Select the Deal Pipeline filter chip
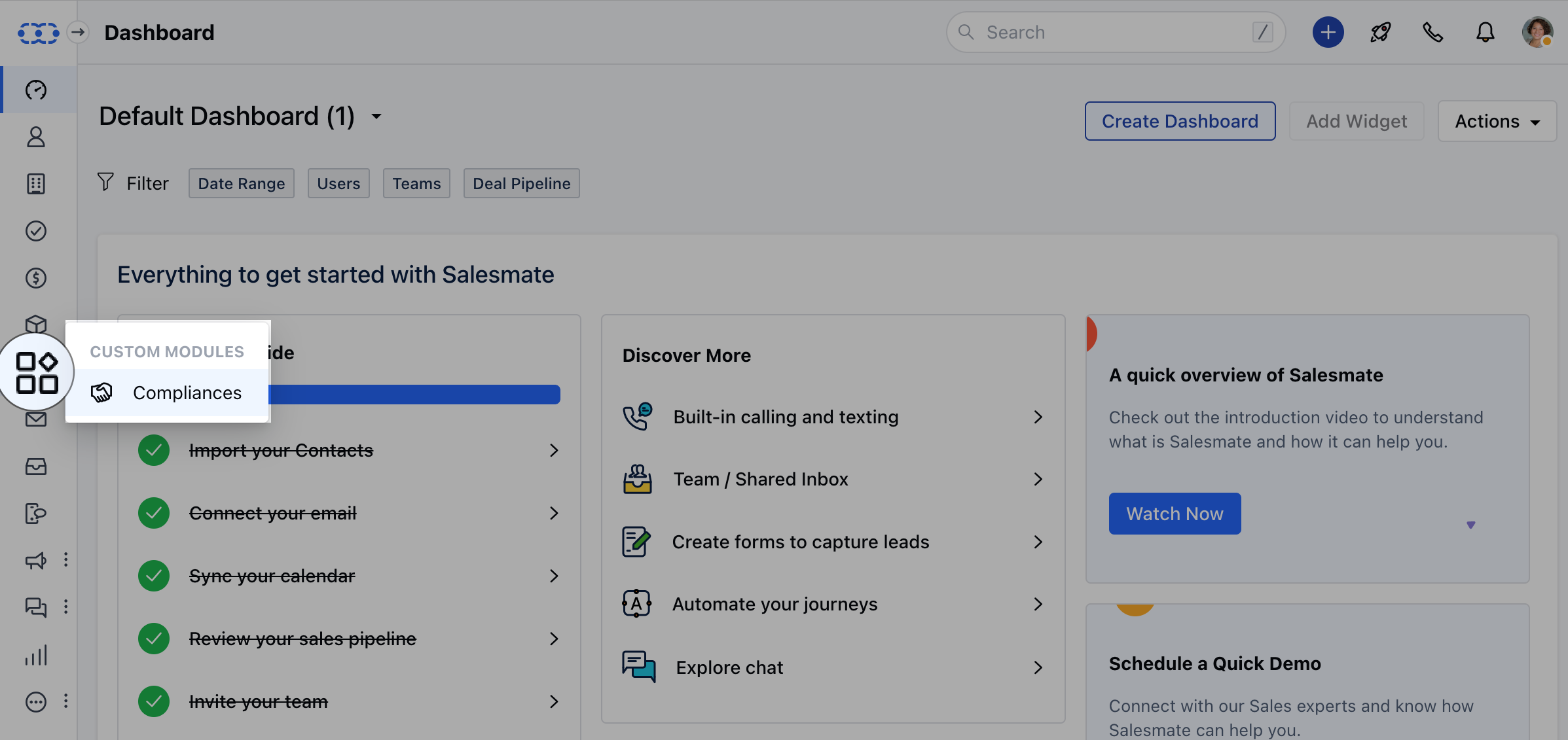1568x740 pixels. click(522, 183)
